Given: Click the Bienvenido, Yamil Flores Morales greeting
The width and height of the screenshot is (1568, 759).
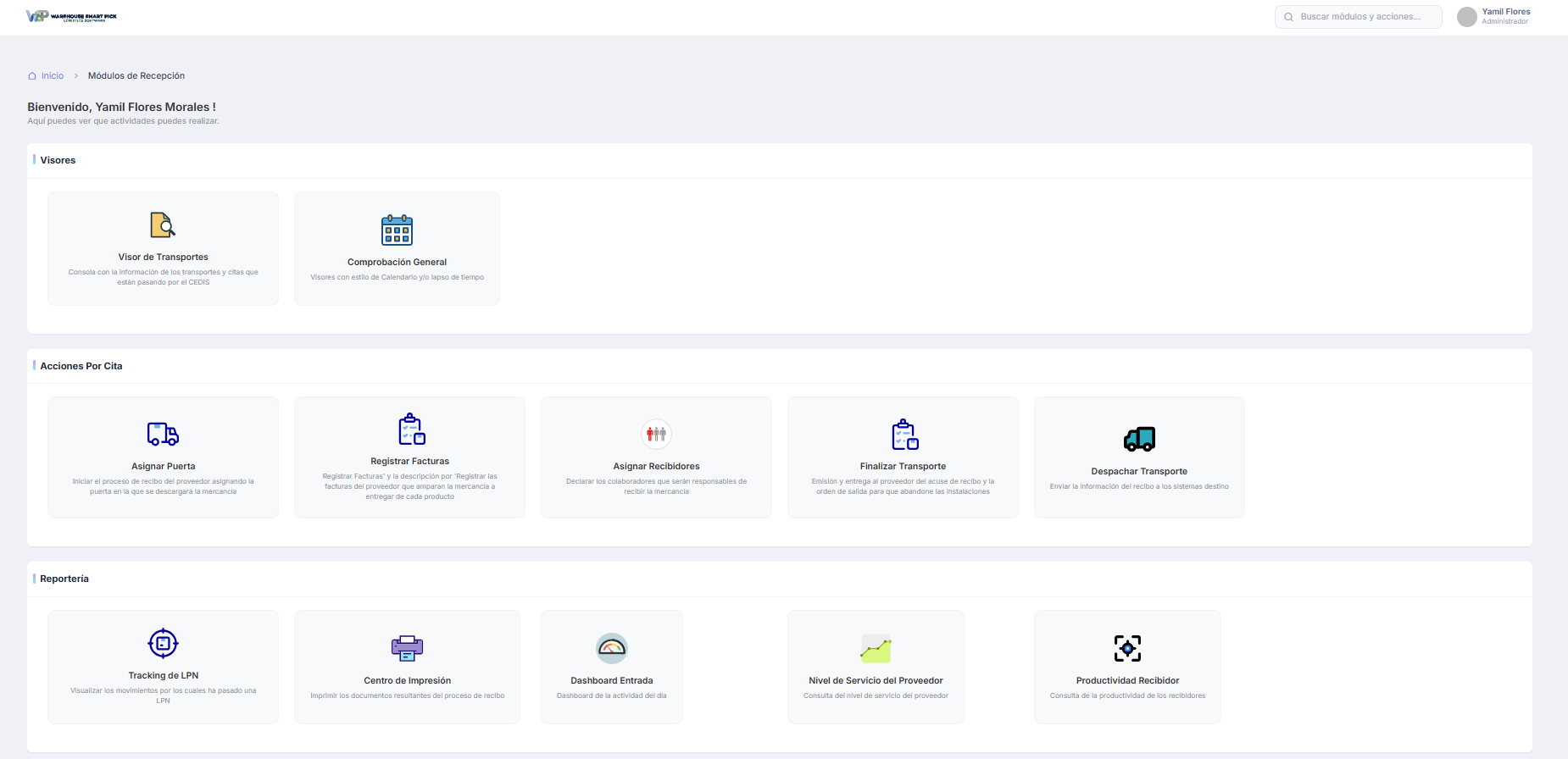Looking at the screenshot, I should click(x=121, y=107).
